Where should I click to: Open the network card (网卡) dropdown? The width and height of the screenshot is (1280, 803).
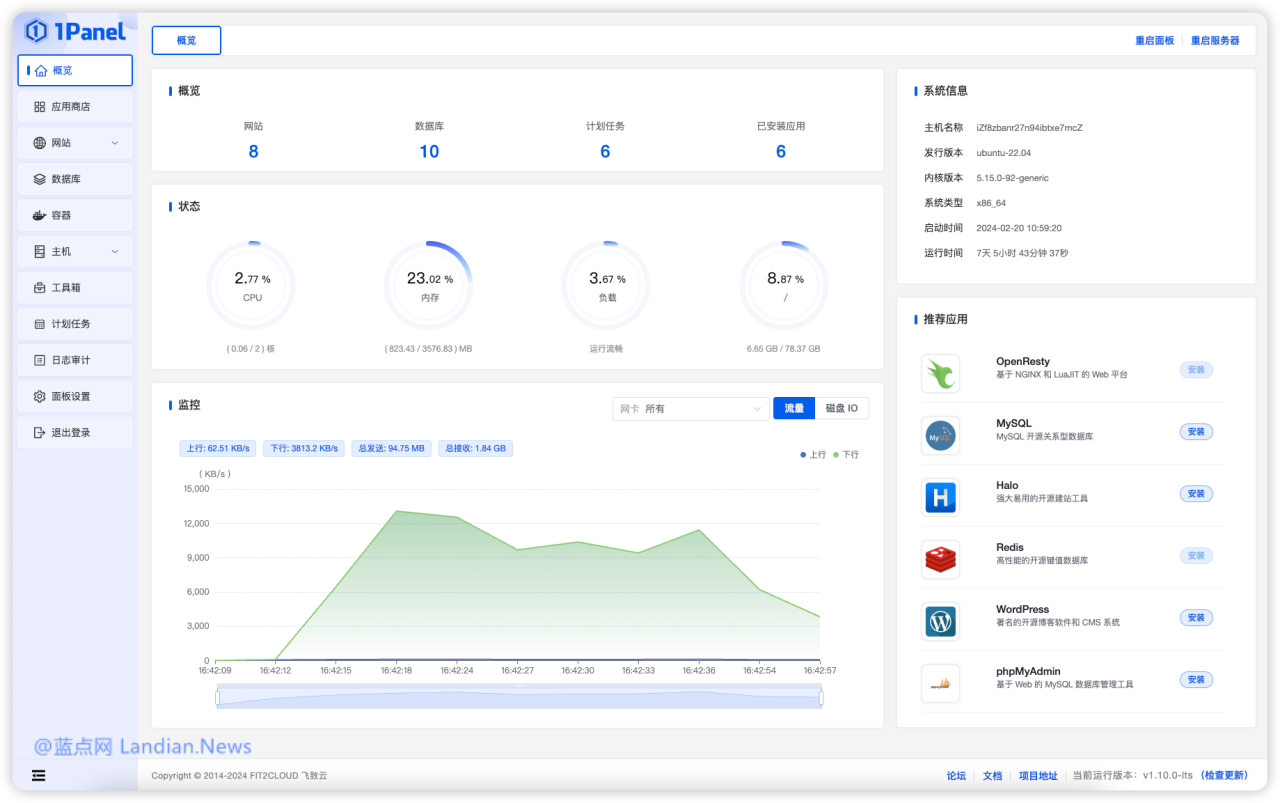(690, 408)
